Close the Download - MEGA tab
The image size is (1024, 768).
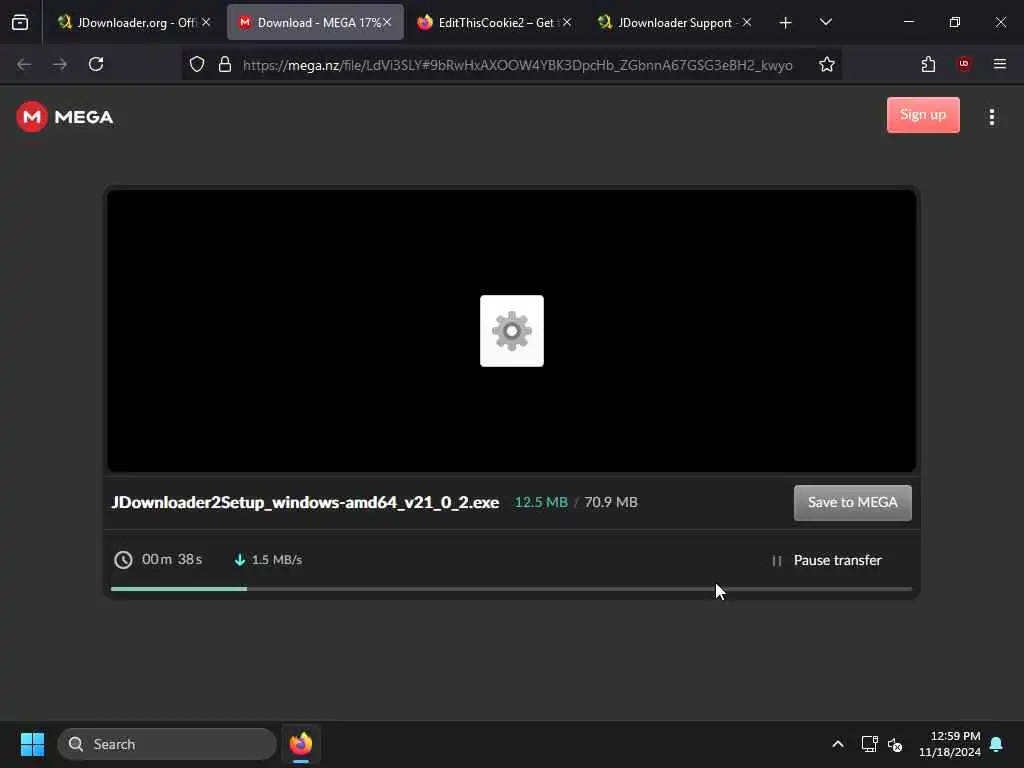click(x=387, y=22)
